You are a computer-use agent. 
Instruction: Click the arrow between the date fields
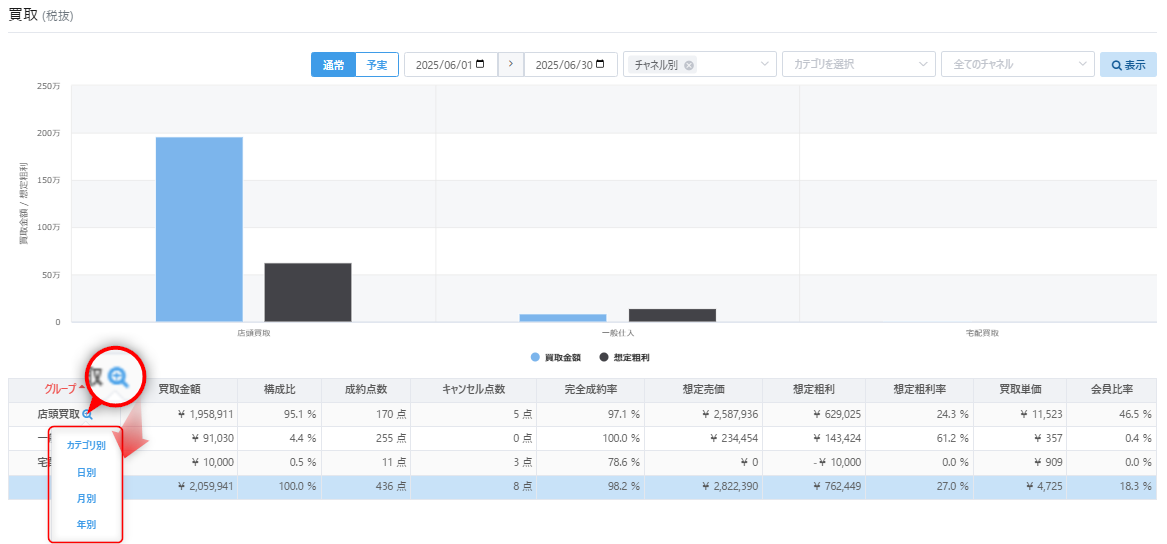pos(510,65)
